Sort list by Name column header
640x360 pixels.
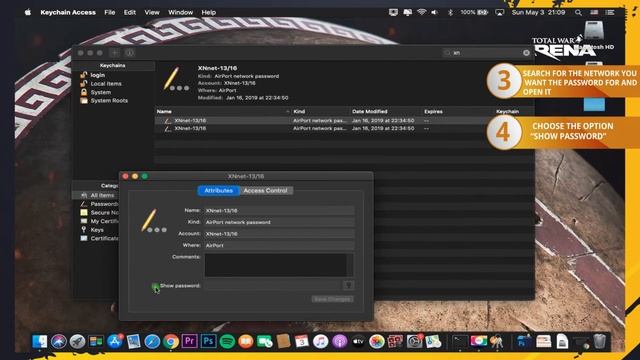click(x=164, y=111)
